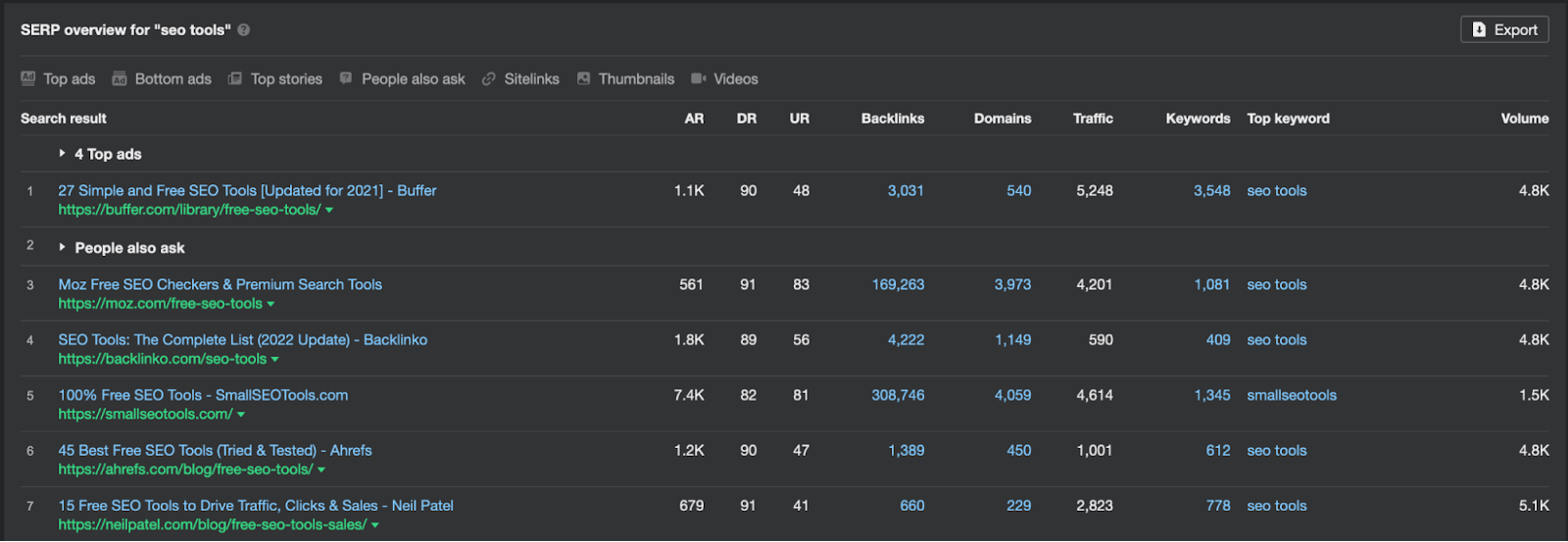
Task: Click the People also ask feature icon
Action: click(x=346, y=78)
